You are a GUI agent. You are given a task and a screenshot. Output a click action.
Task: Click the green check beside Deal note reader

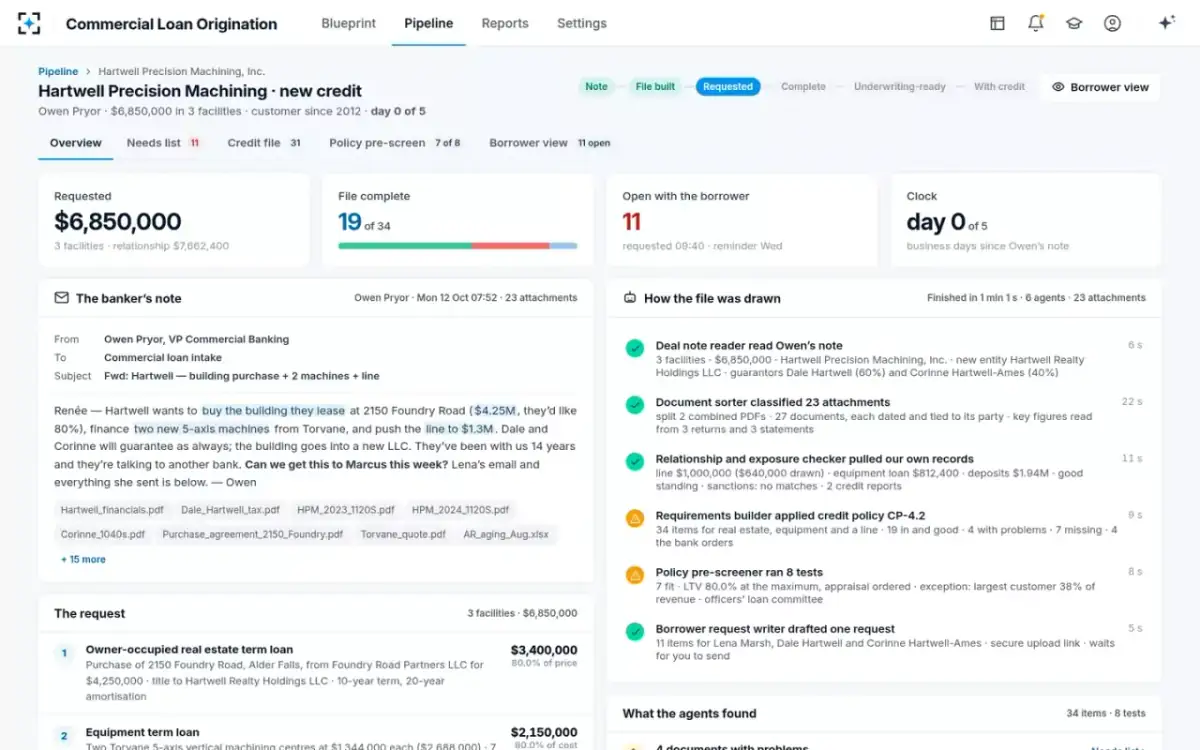click(x=634, y=348)
